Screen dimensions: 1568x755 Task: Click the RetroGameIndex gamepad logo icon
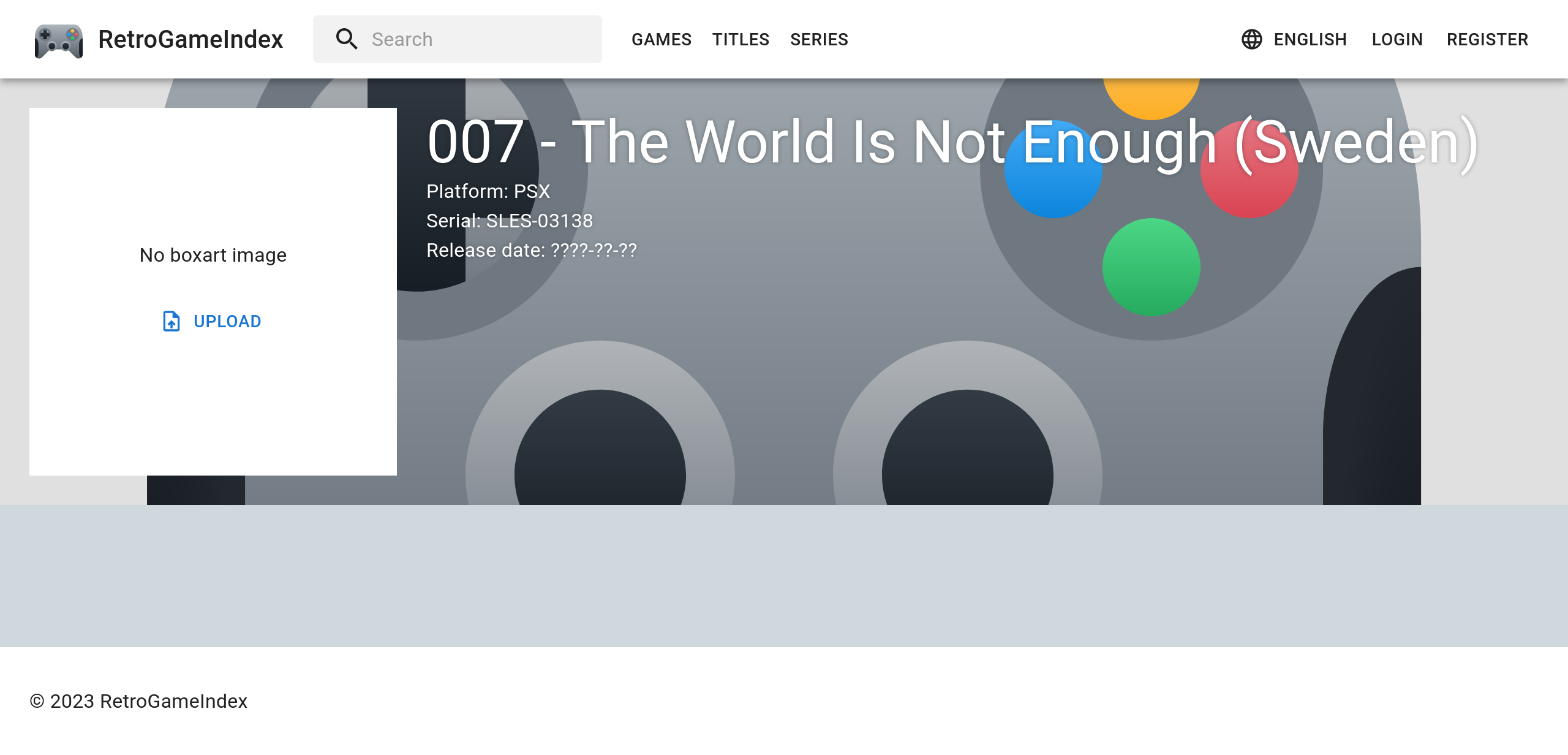coord(59,40)
